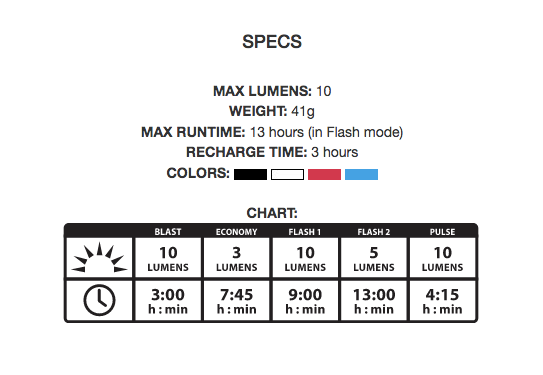Select the black color swatch
Viewport: 543px width, 375px height.
click(x=250, y=175)
